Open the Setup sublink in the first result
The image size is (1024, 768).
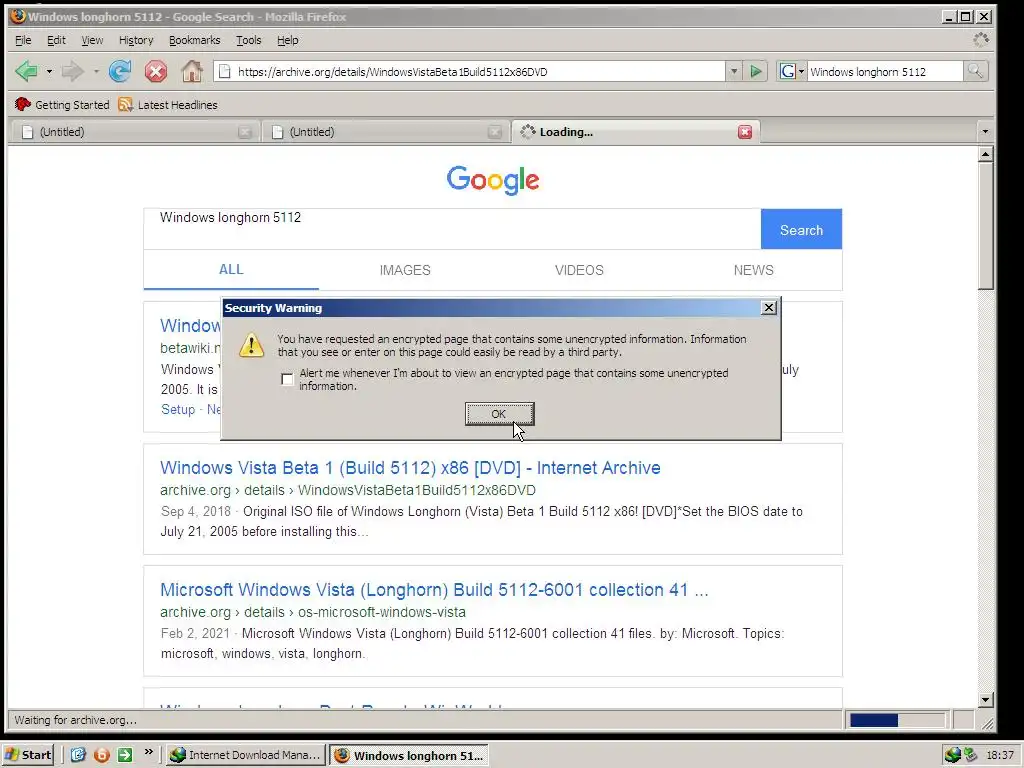(x=178, y=409)
